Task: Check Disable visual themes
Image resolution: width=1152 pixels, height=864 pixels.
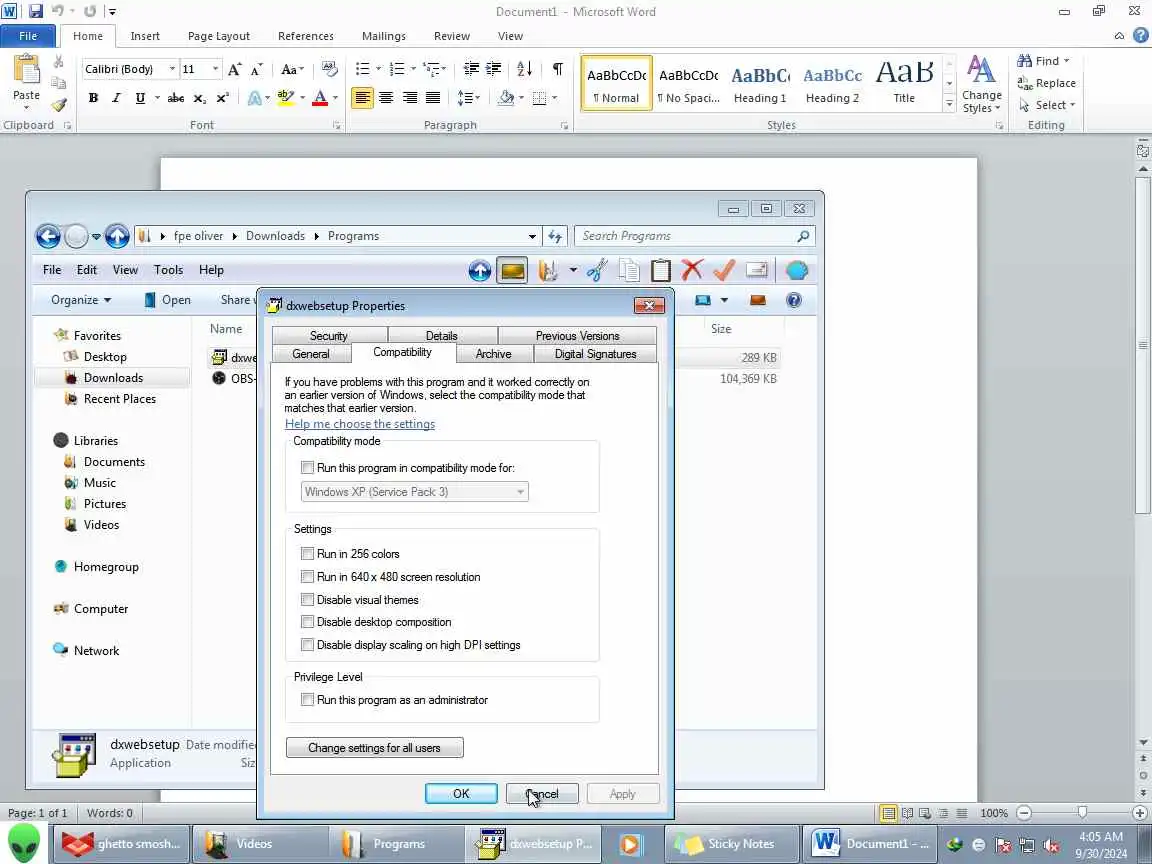Action: [x=307, y=600]
